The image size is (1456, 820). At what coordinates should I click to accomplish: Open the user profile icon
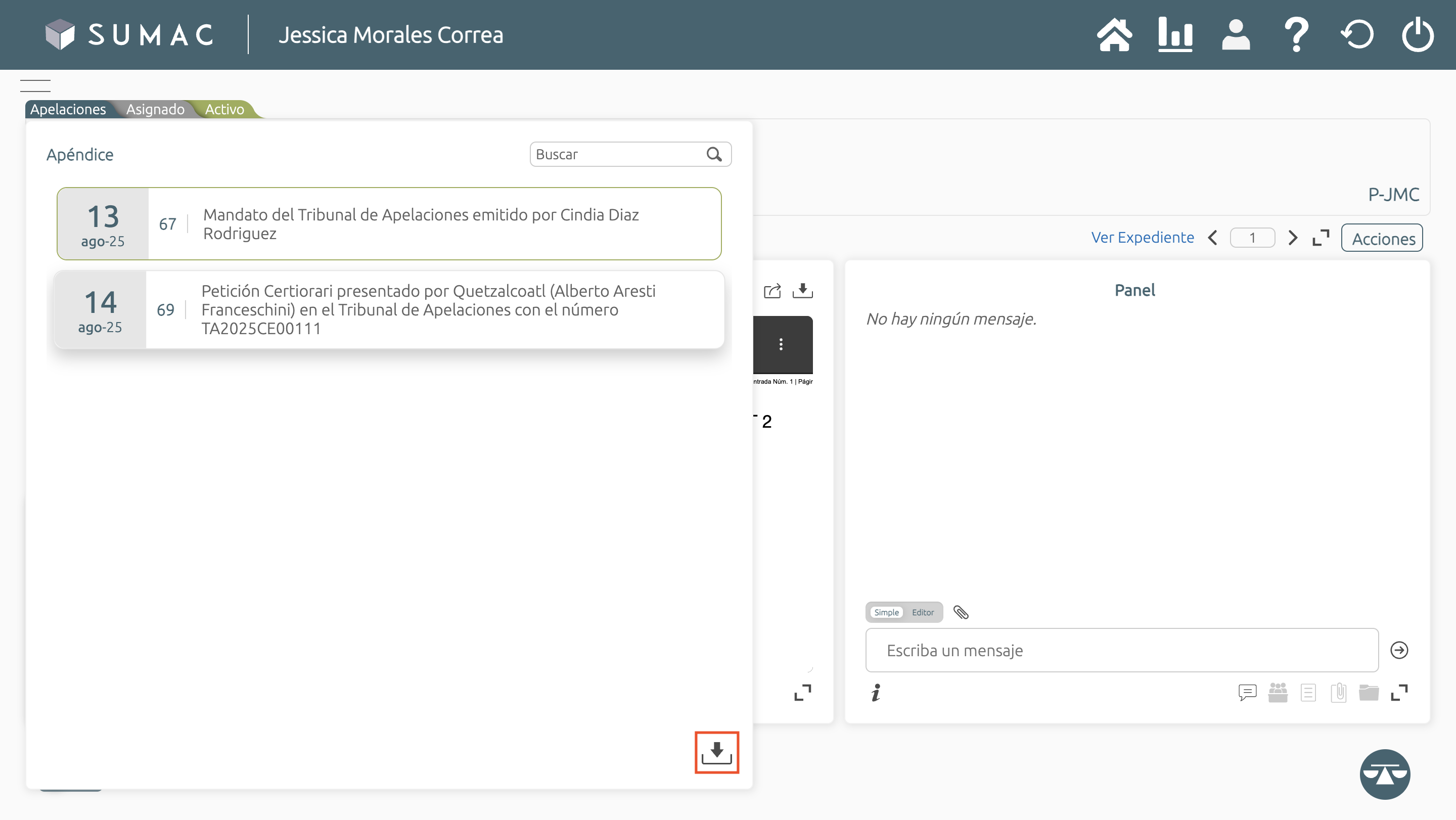[1236, 35]
